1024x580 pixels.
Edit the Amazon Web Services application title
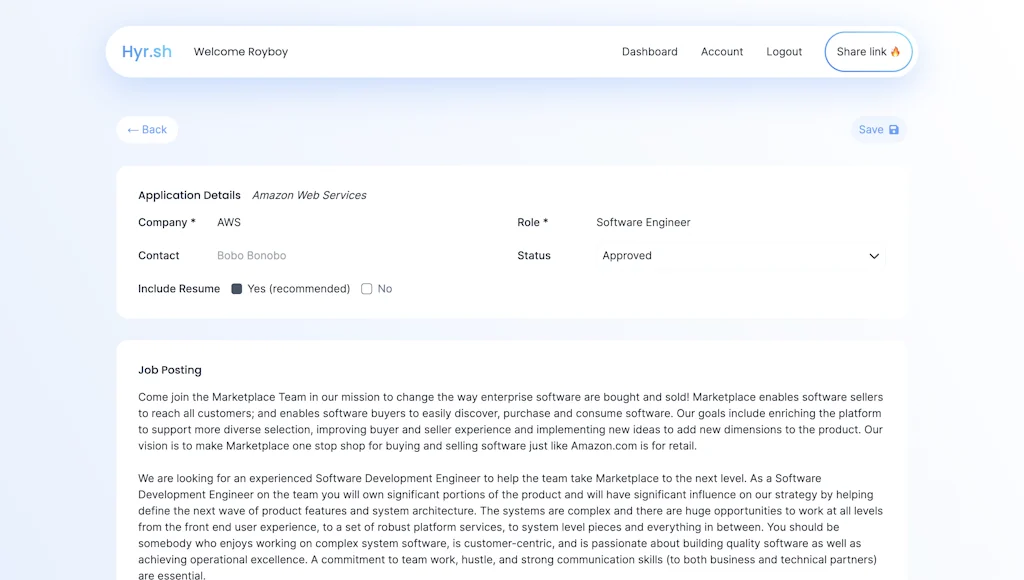click(309, 196)
